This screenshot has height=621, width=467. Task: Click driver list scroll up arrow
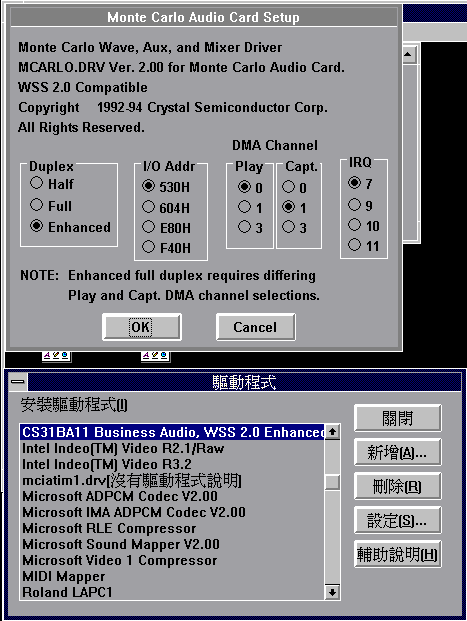[x=332, y=431]
